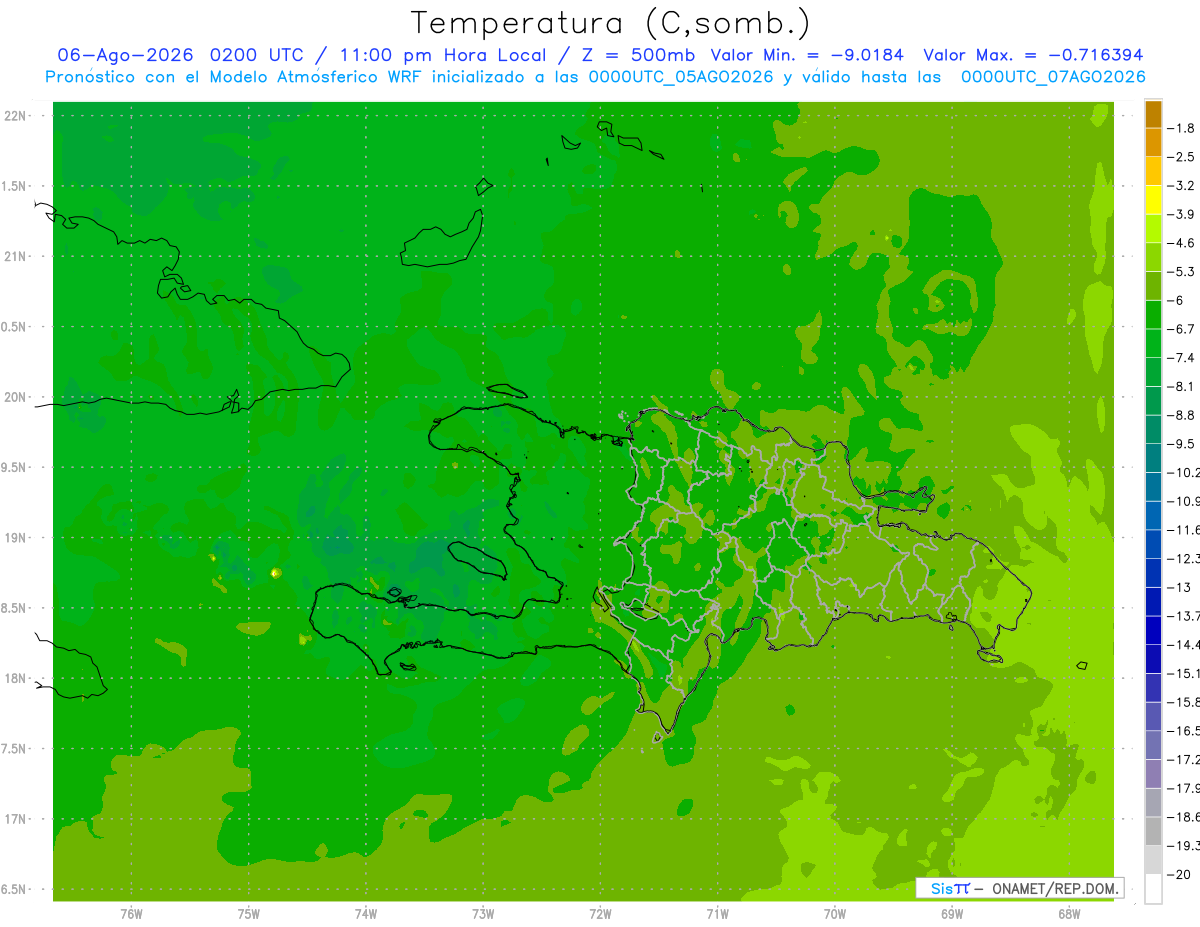Click the "Z = 500mb" pressure level text
The height and width of the screenshot is (927, 1200).
point(640,55)
